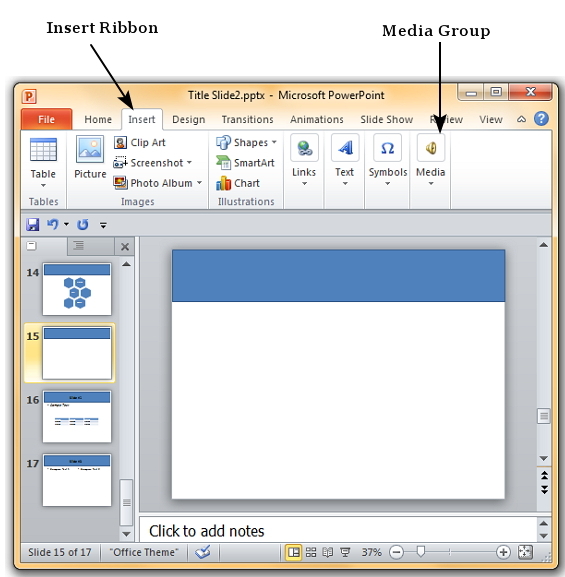565x577 pixels.
Task: Expand the Shapes dropdown arrow
Action: [x=274, y=142]
